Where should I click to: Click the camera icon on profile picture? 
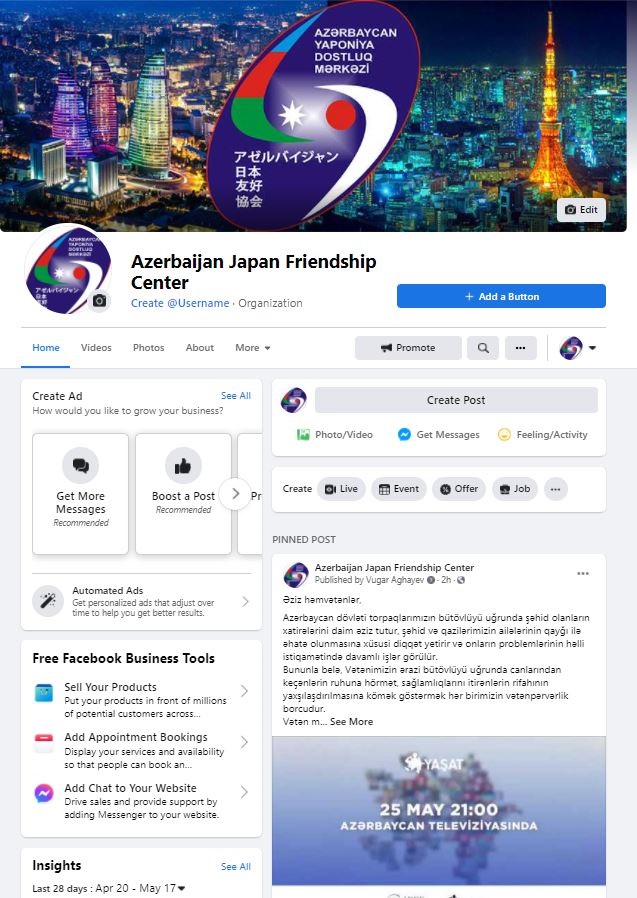click(100, 301)
